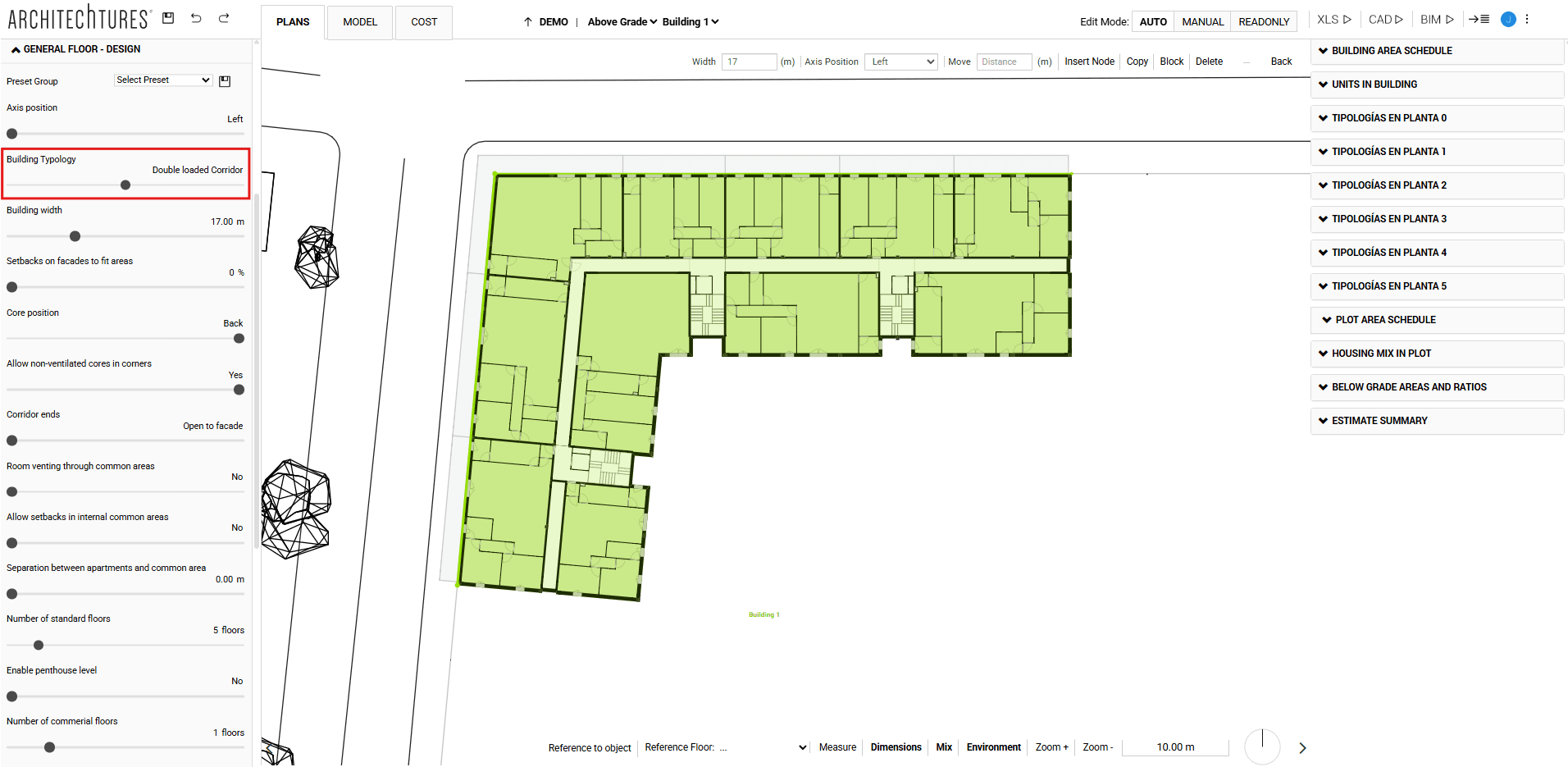Switch edit mode to MANUAL
This screenshot has height=767, width=1568.
tap(1202, 22)
